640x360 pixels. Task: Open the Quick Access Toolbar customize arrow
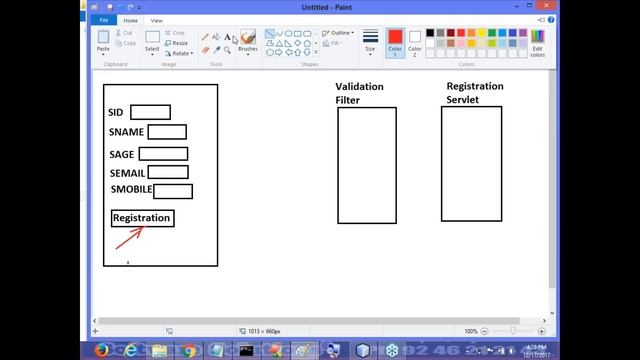[x=140, y=7]
